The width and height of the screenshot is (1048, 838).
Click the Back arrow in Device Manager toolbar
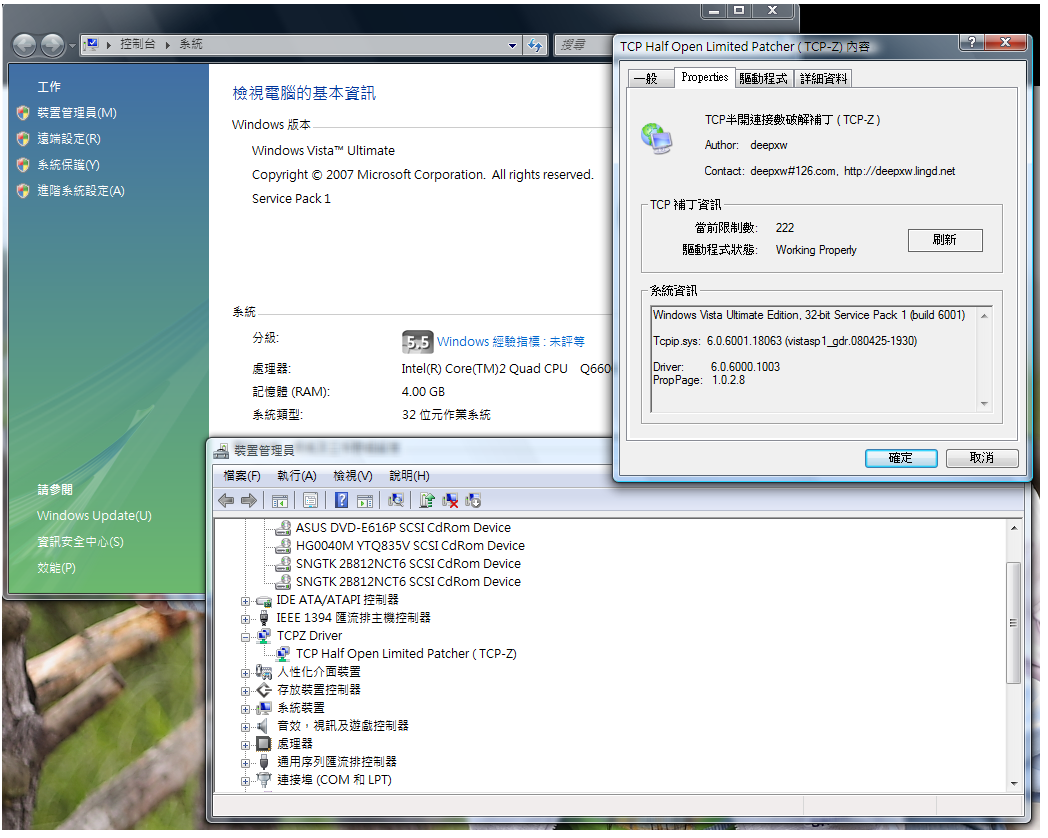(226, 501)
